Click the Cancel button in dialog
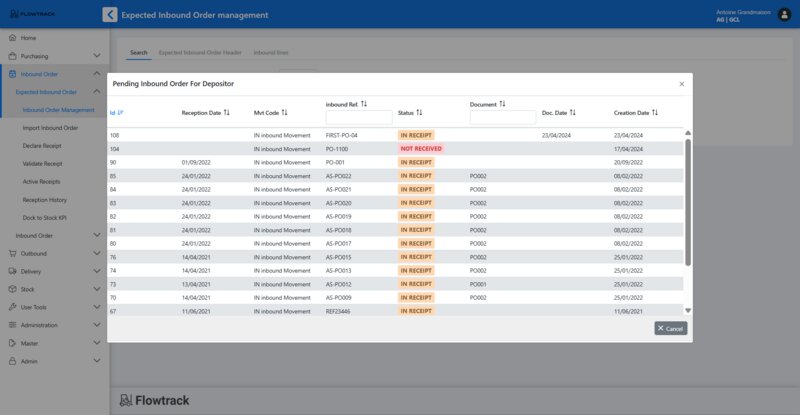 click(671, 328)
